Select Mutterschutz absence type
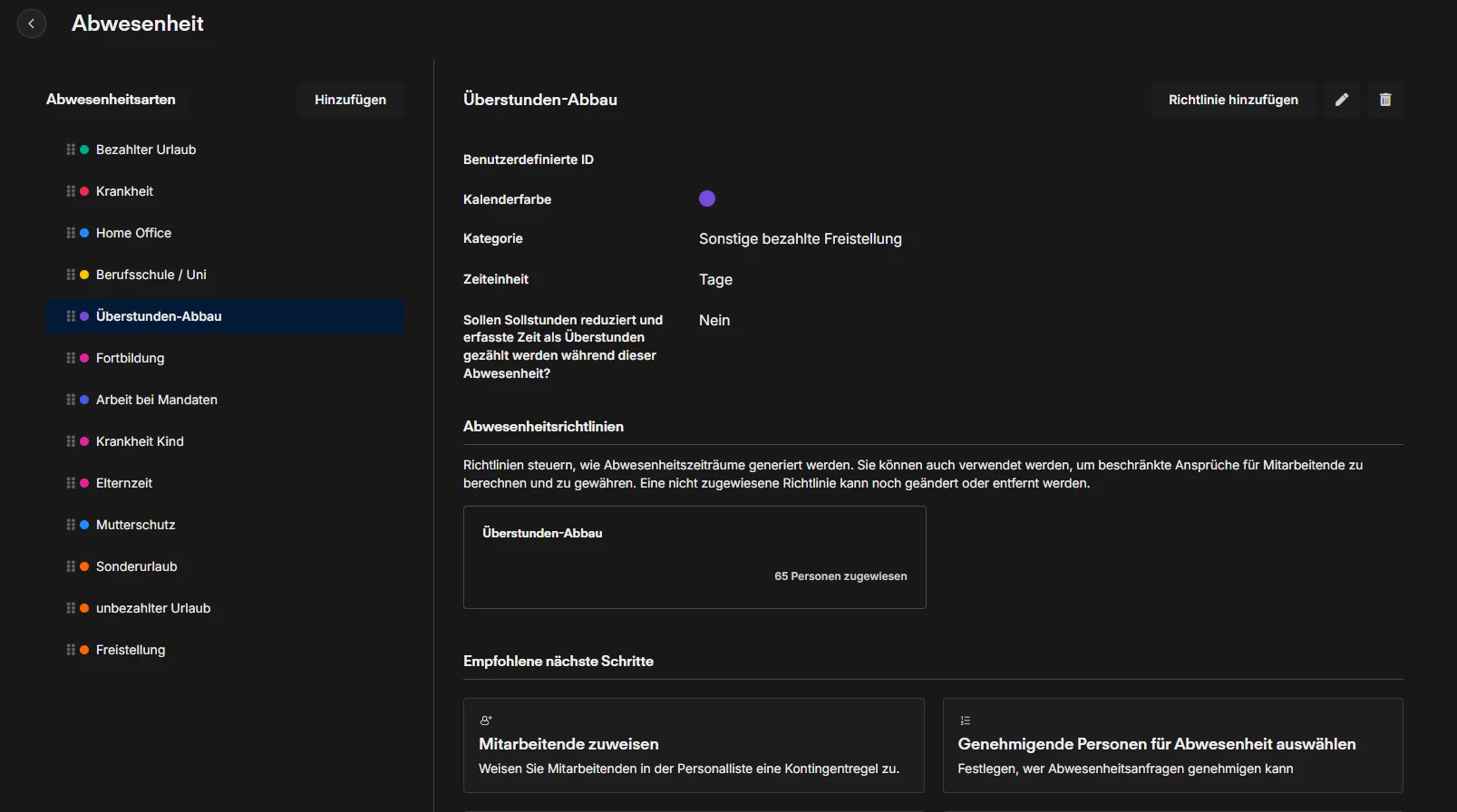The image size is (1457, 812). point(225,525)
